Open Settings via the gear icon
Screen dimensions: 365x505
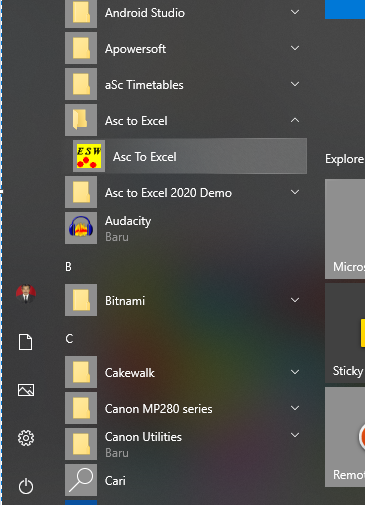tap(26, 438)
